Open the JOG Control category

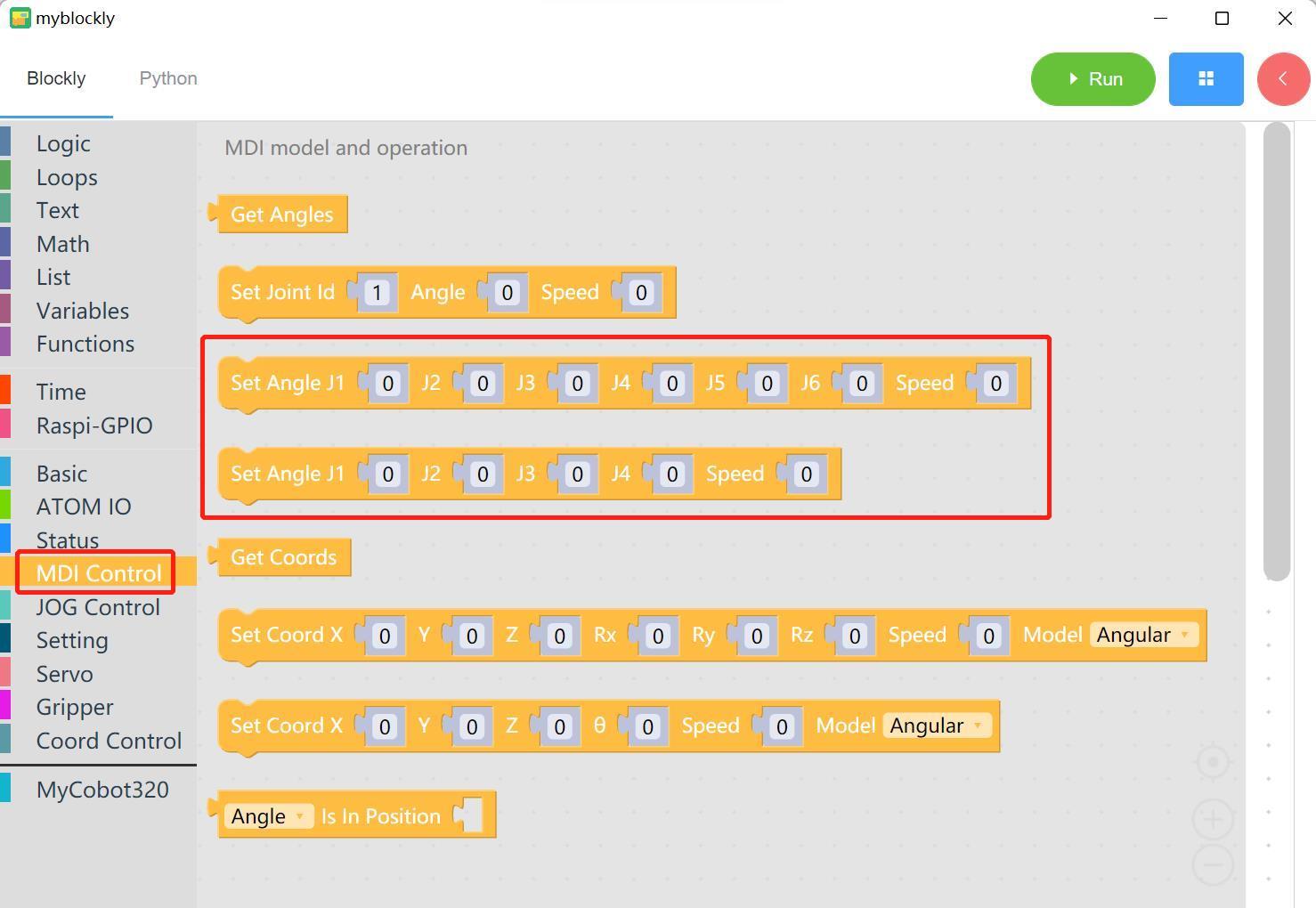98,607
